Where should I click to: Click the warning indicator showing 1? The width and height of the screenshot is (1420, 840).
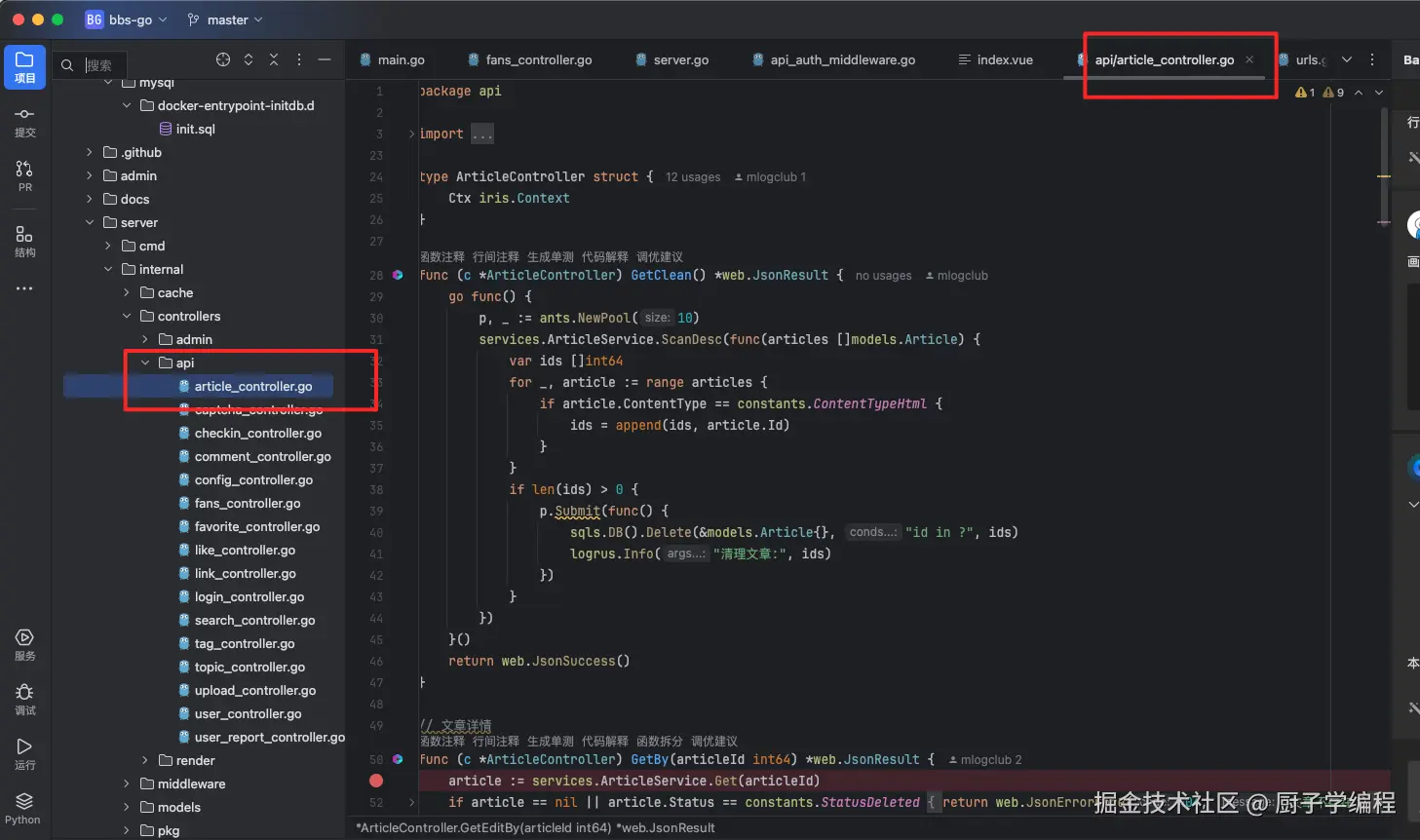[x=1305, y=93]
